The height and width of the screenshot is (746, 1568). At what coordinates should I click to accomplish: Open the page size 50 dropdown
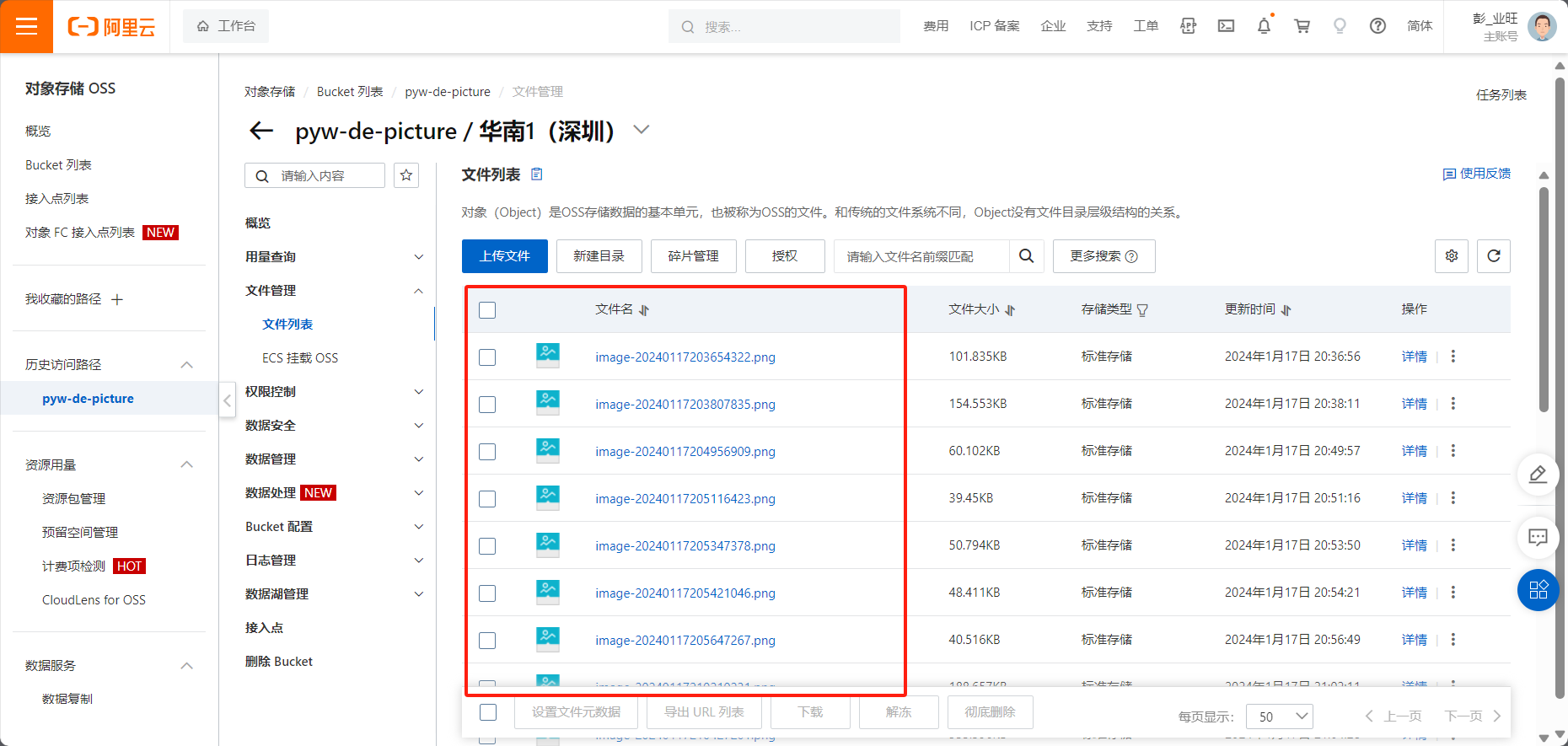click(x=1280, y=716)
